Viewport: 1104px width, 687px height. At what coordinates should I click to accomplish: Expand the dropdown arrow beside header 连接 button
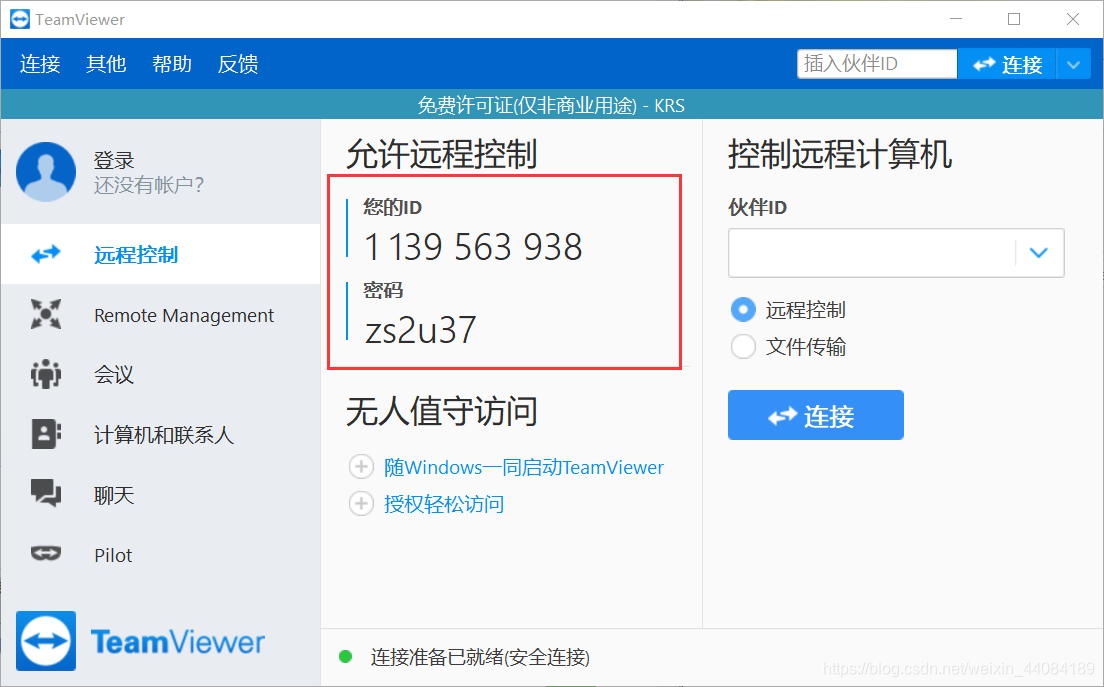click(x=1074, y=65)
